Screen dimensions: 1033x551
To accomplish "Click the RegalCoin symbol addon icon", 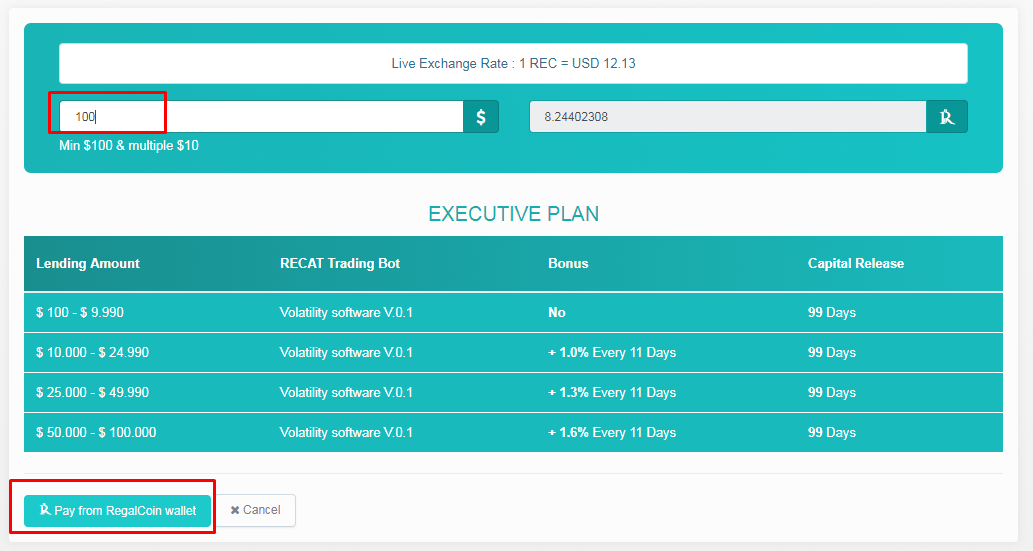I will pyautogui.click(x=947, y=117).
